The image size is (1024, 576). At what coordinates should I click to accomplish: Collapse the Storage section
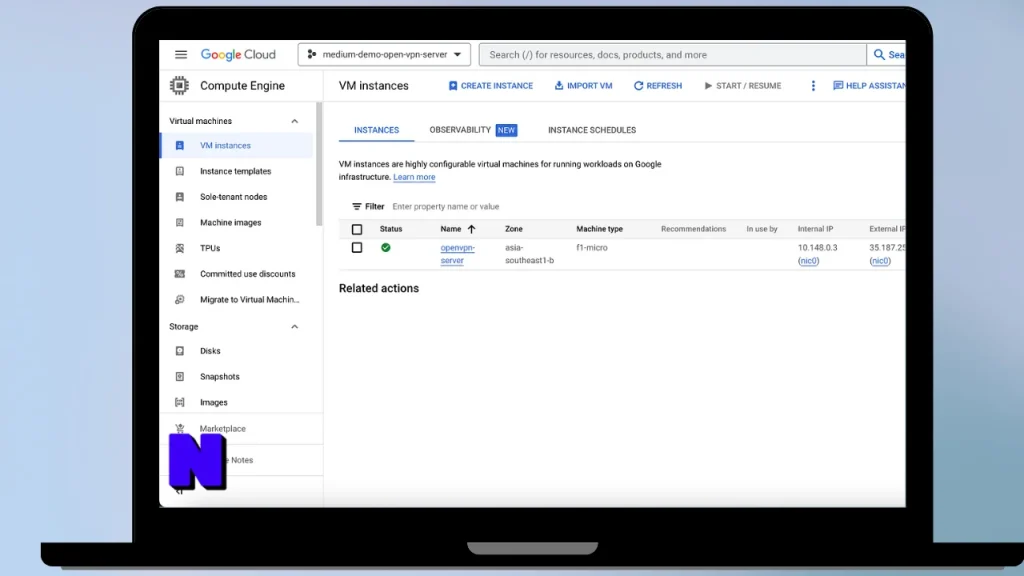(x=295, y=327)
